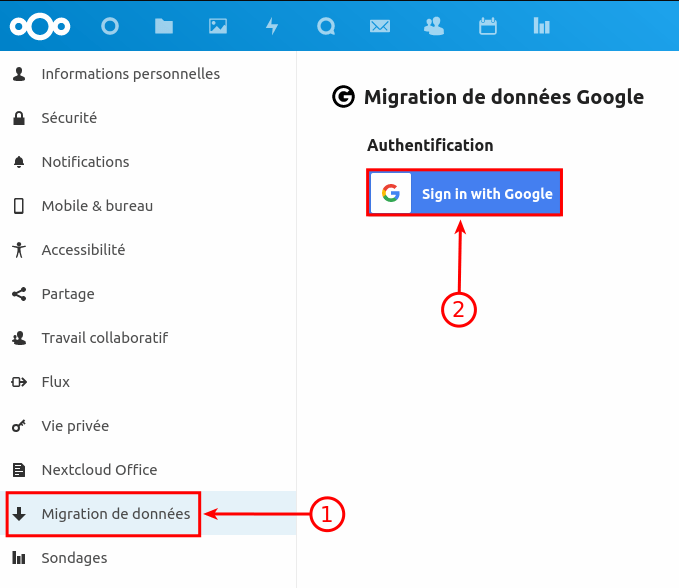
Task: Open Informations personnelles settings
Action: [148, 74]
